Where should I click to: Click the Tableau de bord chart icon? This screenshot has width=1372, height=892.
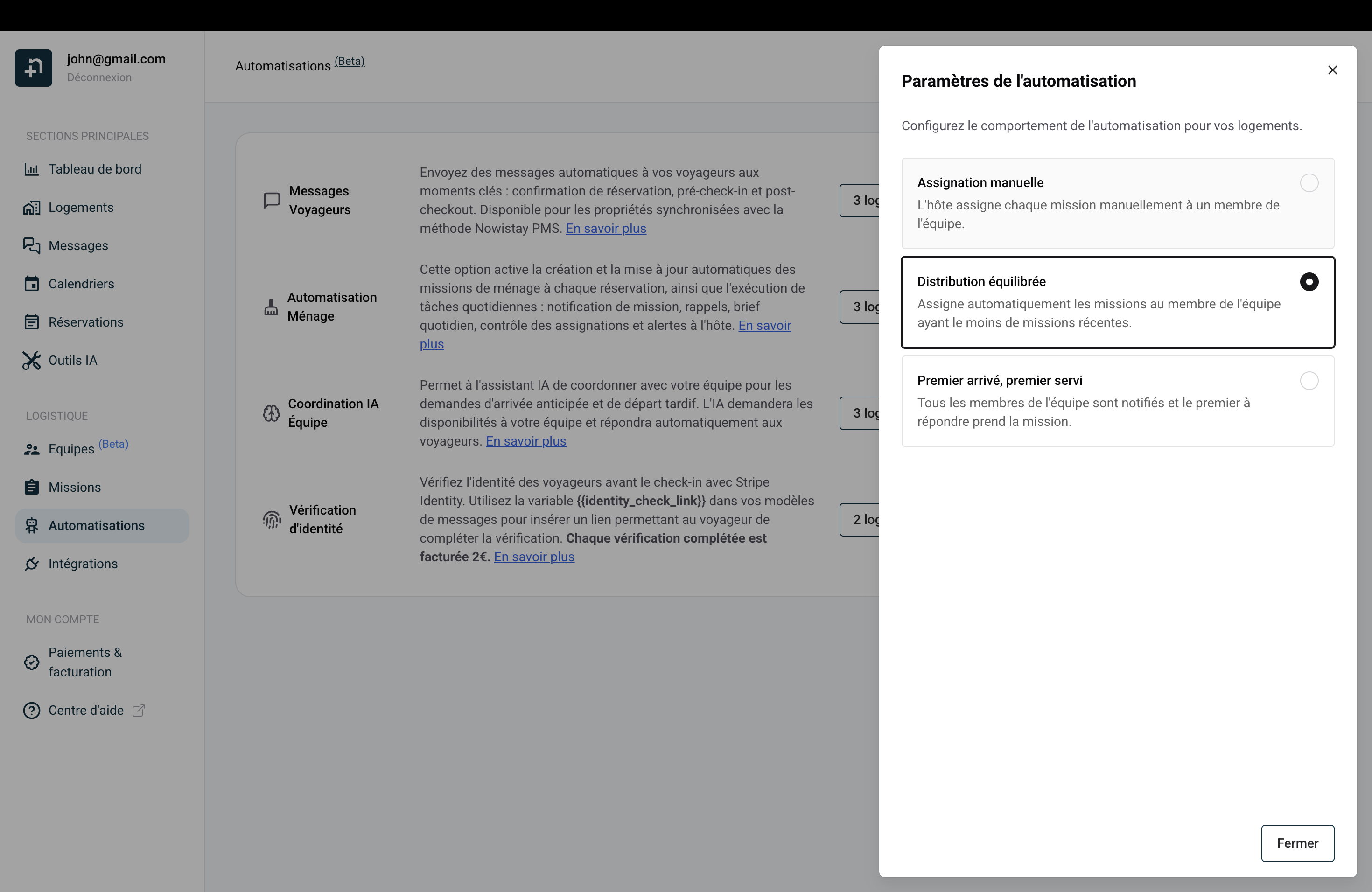tap(31, 169)
